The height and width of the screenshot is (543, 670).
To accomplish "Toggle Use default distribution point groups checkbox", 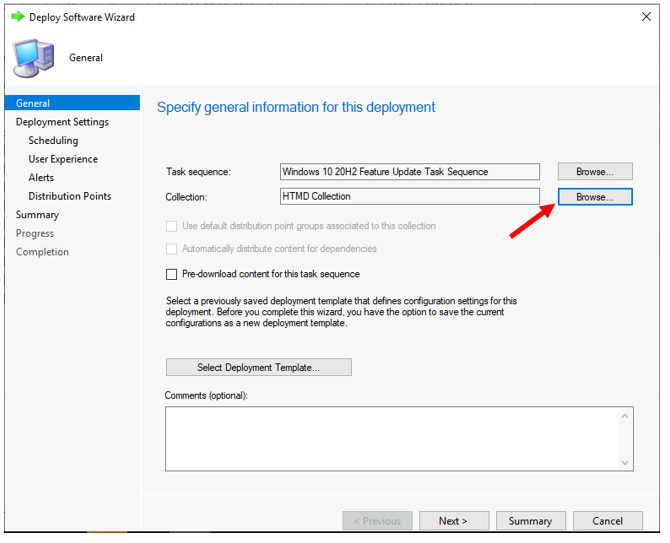I will click(x=172, y=226).
